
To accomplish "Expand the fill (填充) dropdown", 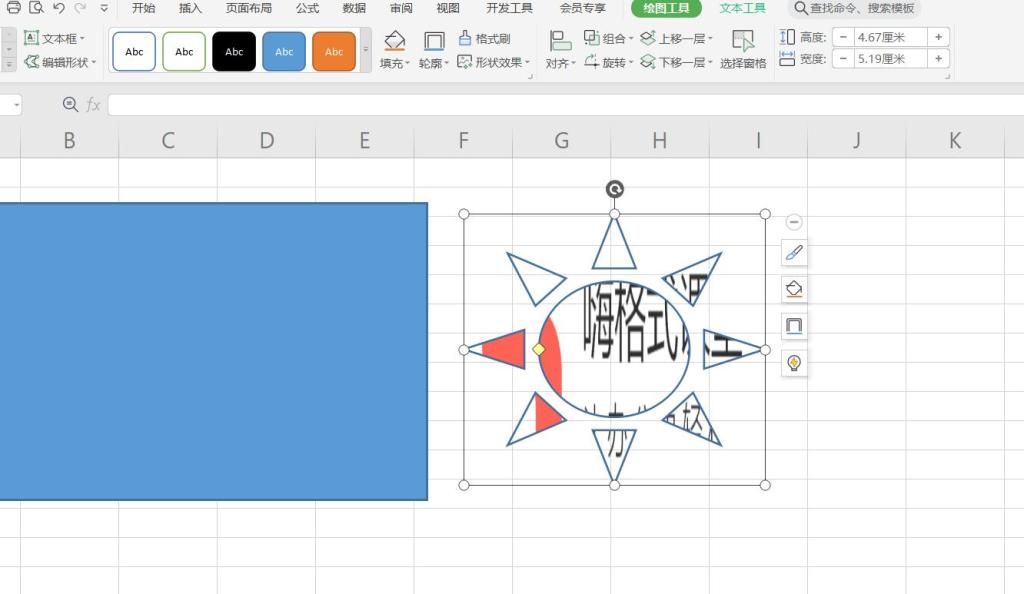I will click(x=396, y=63).
